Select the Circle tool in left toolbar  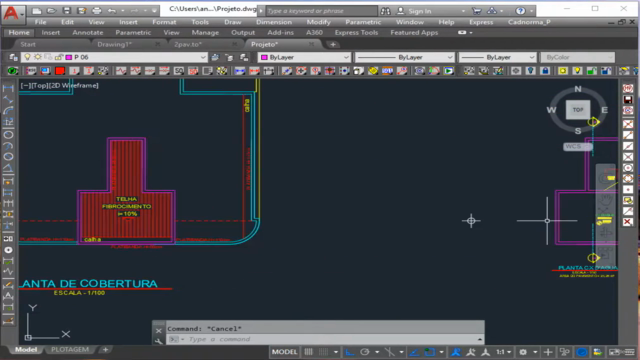click(x=8, y=135)
